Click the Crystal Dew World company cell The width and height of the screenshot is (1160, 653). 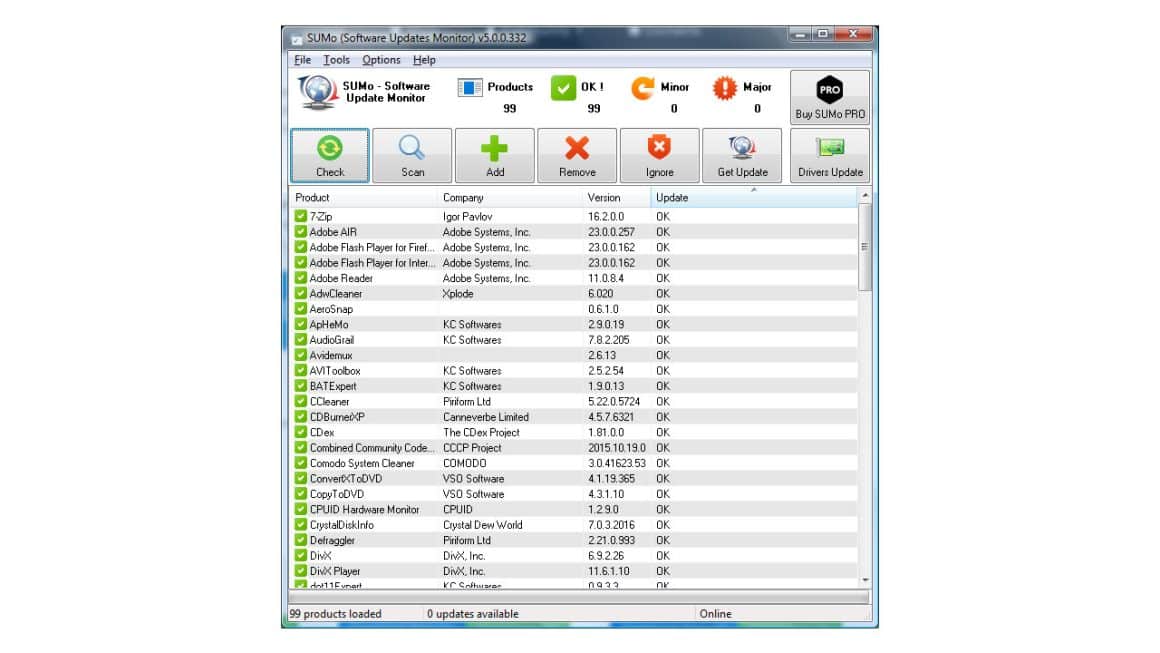[483, 525]
